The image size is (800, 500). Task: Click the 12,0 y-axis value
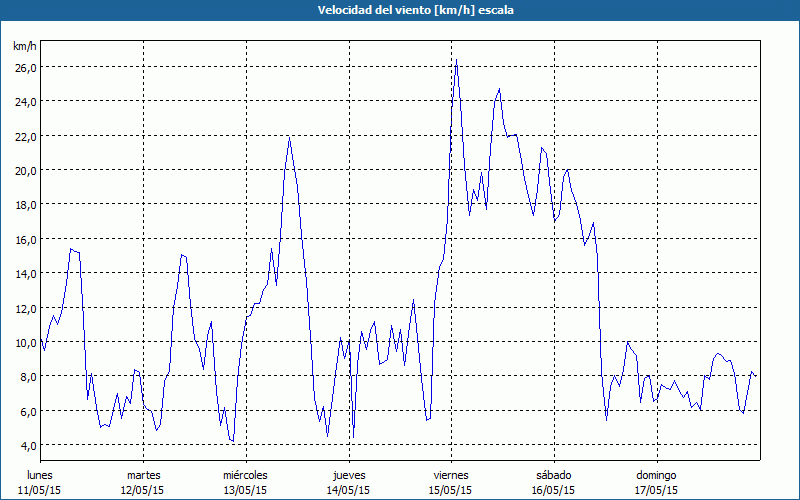25,308
